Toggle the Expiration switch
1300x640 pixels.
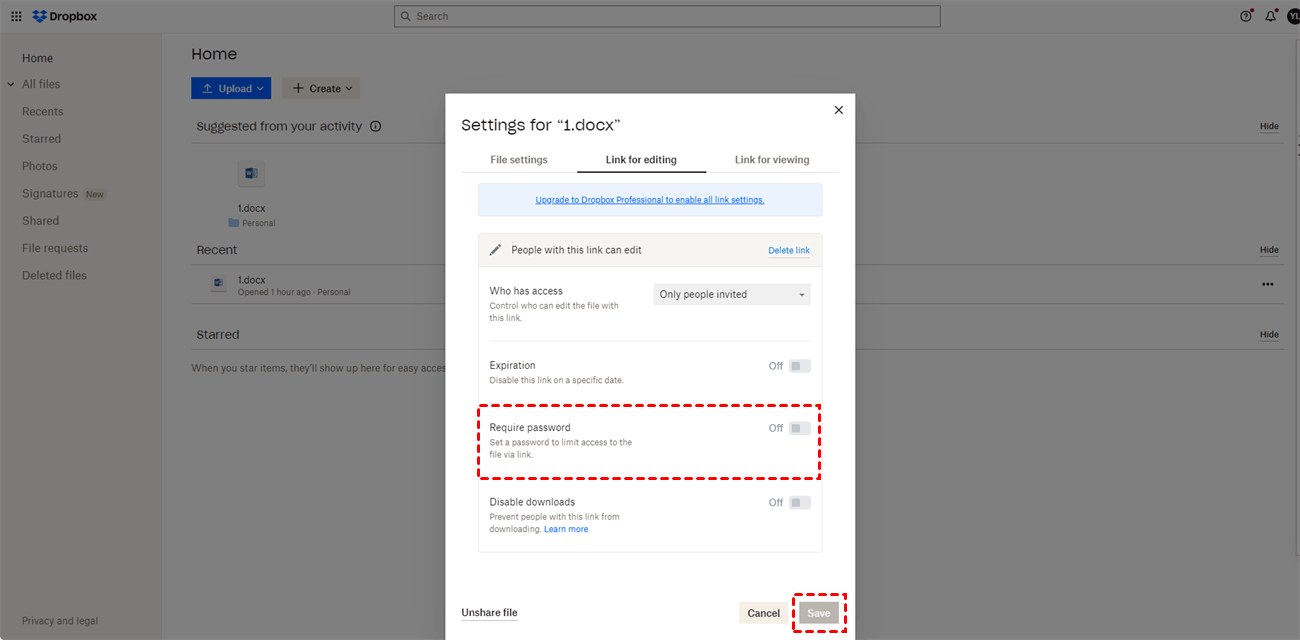[799, 366]
